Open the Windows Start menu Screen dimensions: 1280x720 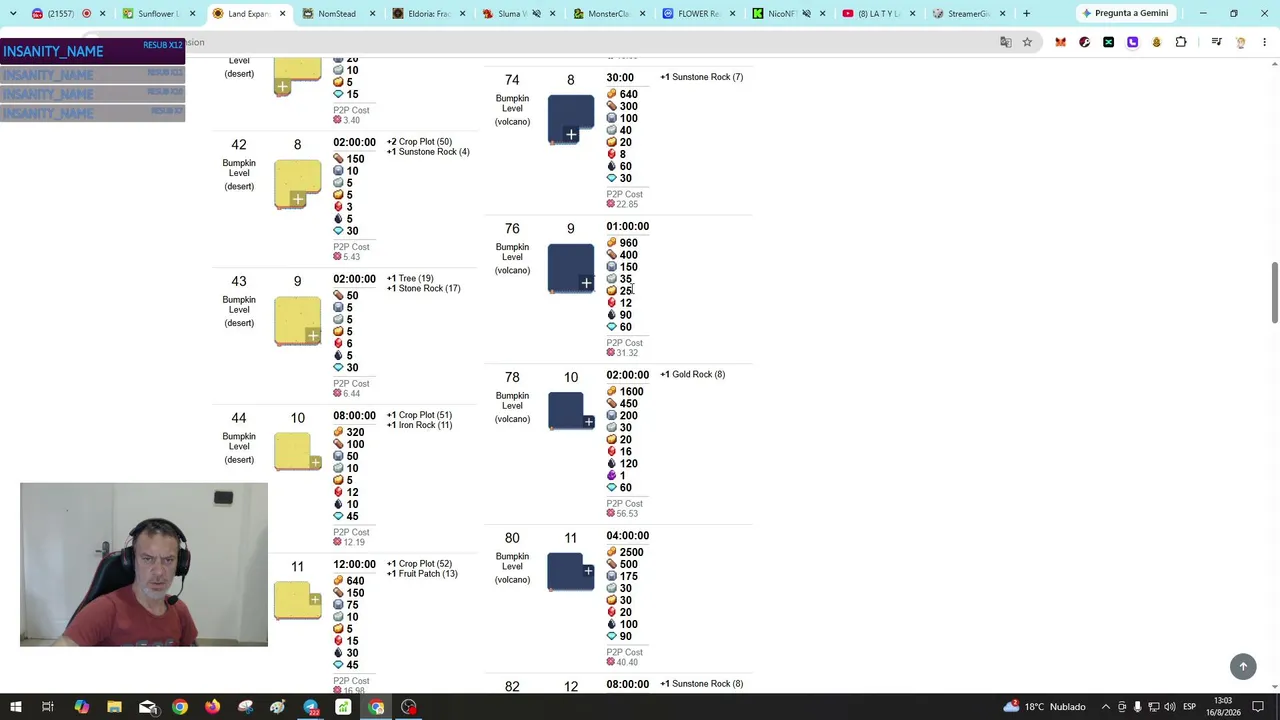15,707
